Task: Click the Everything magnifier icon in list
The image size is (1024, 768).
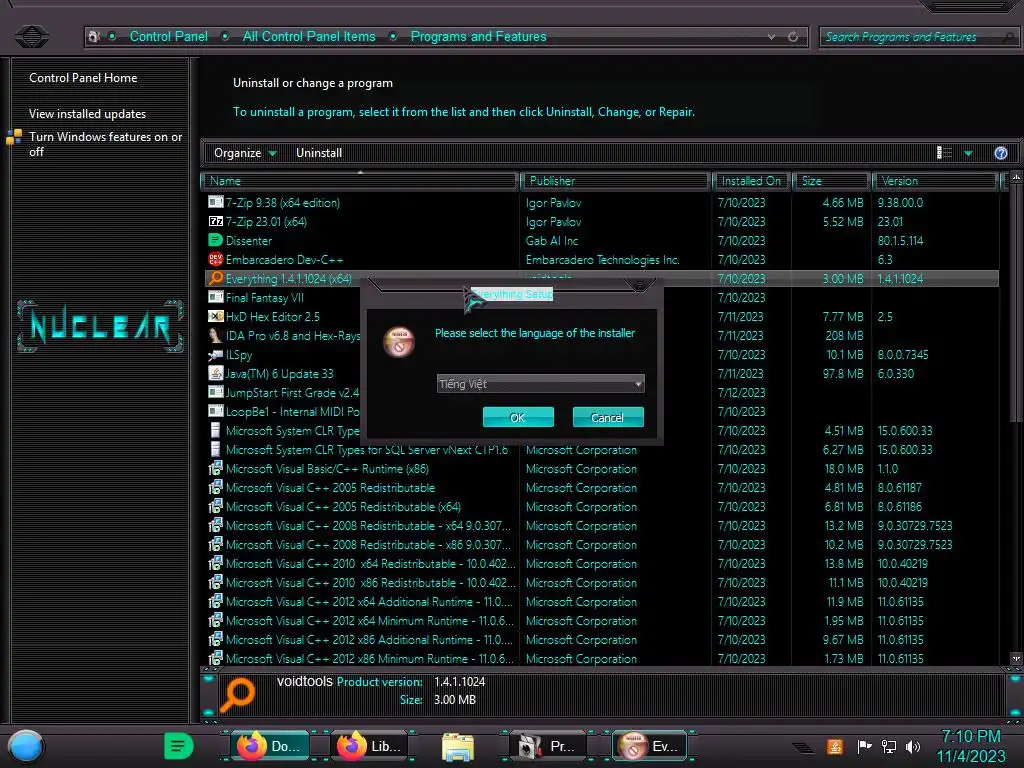Action: coord(216,278)
